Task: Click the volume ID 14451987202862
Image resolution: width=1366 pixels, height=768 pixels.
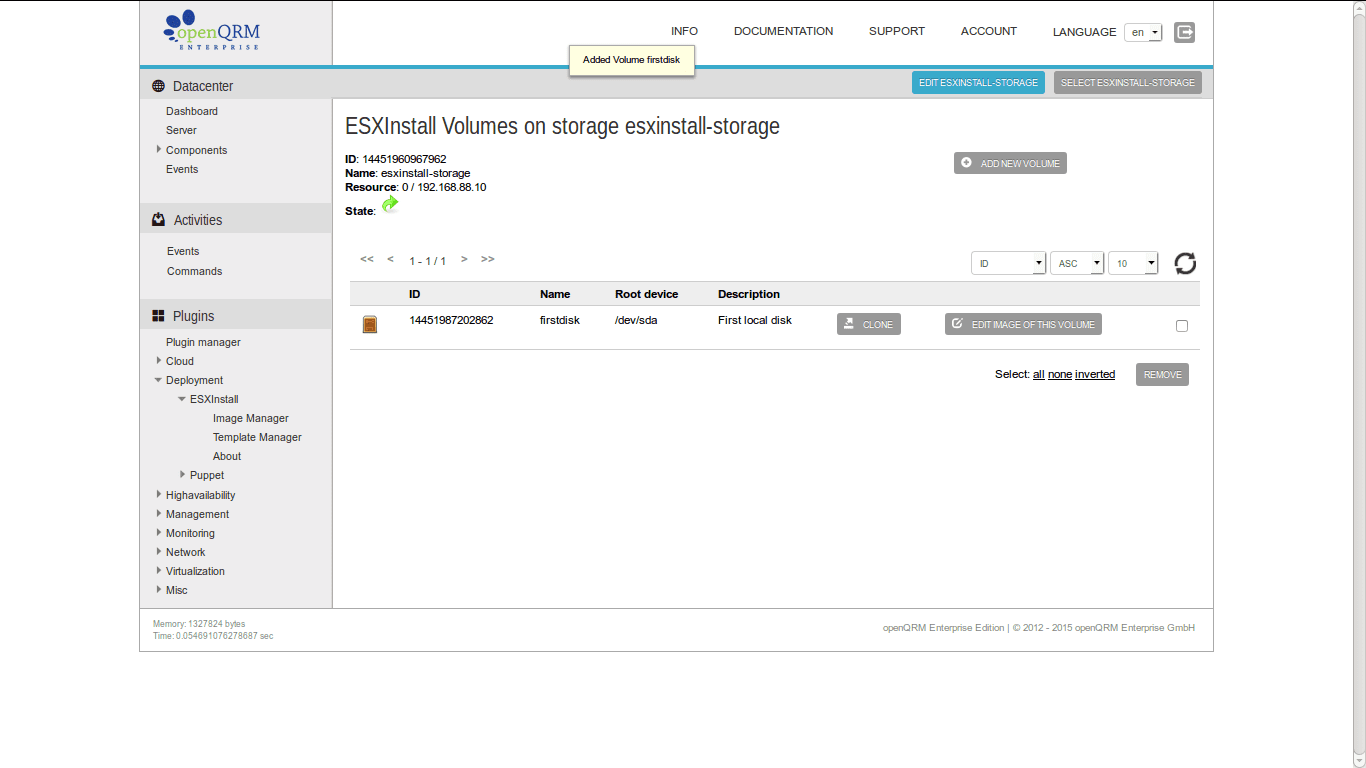Action: point(451,320)
